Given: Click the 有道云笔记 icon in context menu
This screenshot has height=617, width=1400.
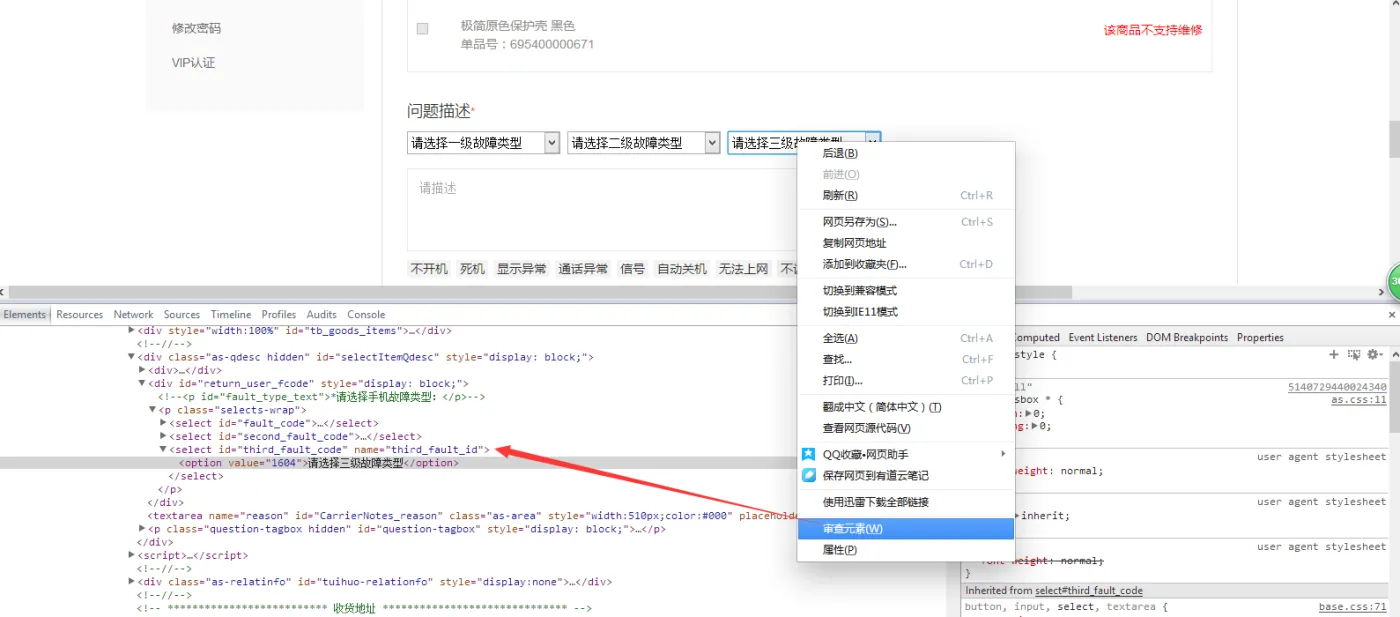Looking at the screenshot, I should [x=809, y=475].
